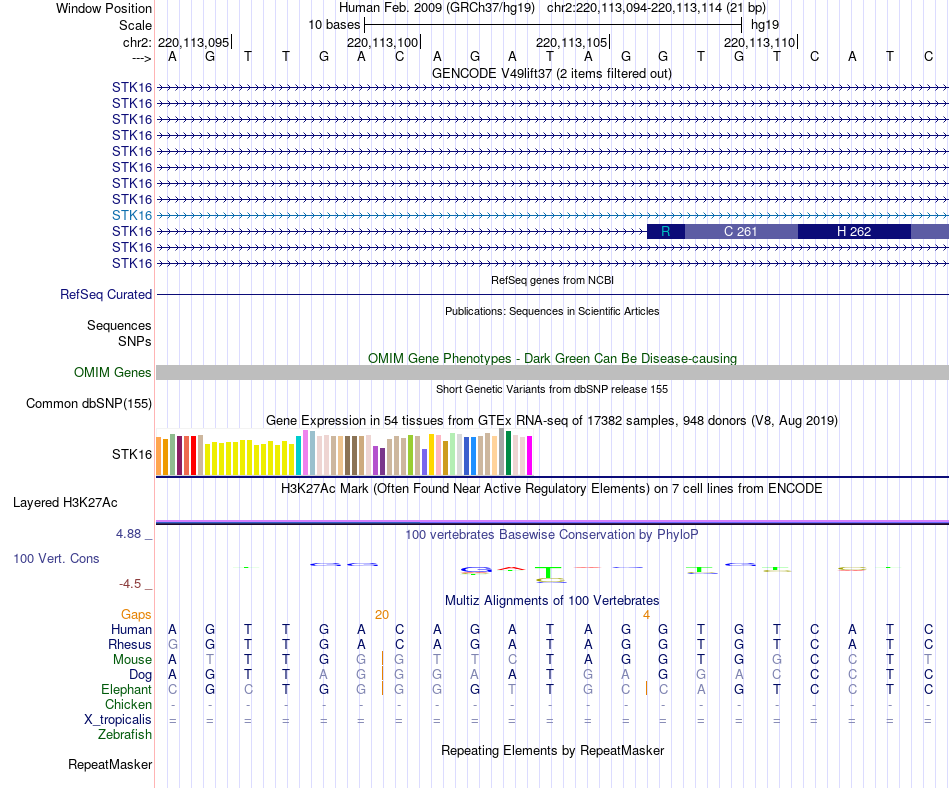
Task: Click the GTEx "Gene Expression in 54 tissues" title
Action: click(552, 420)
